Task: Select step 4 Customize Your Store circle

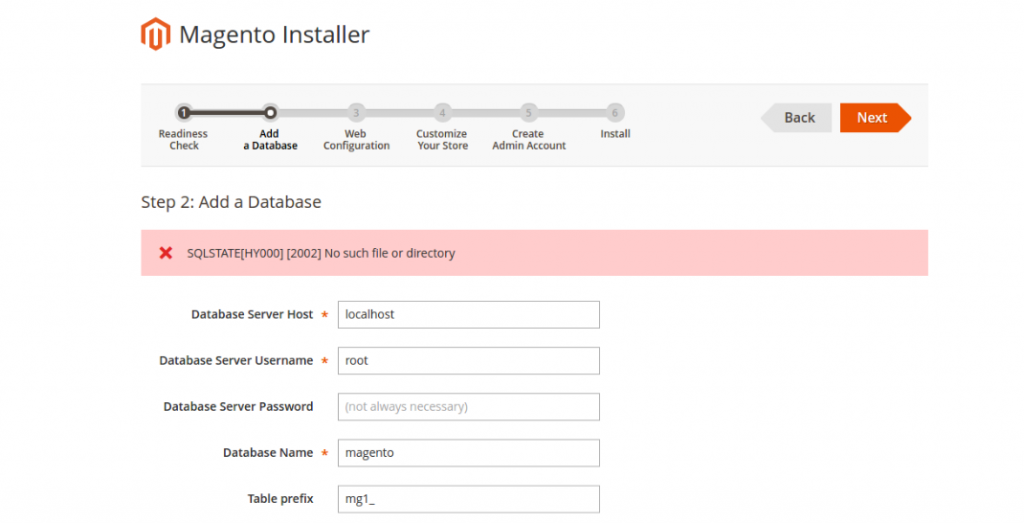Action: coord(442,113)
